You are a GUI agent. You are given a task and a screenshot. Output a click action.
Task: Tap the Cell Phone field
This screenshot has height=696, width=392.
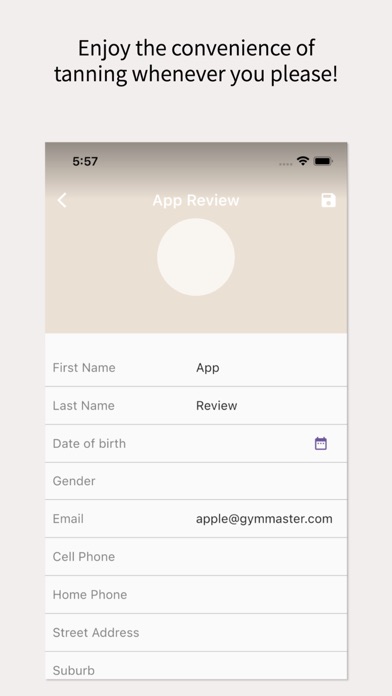tap(196, 557)
